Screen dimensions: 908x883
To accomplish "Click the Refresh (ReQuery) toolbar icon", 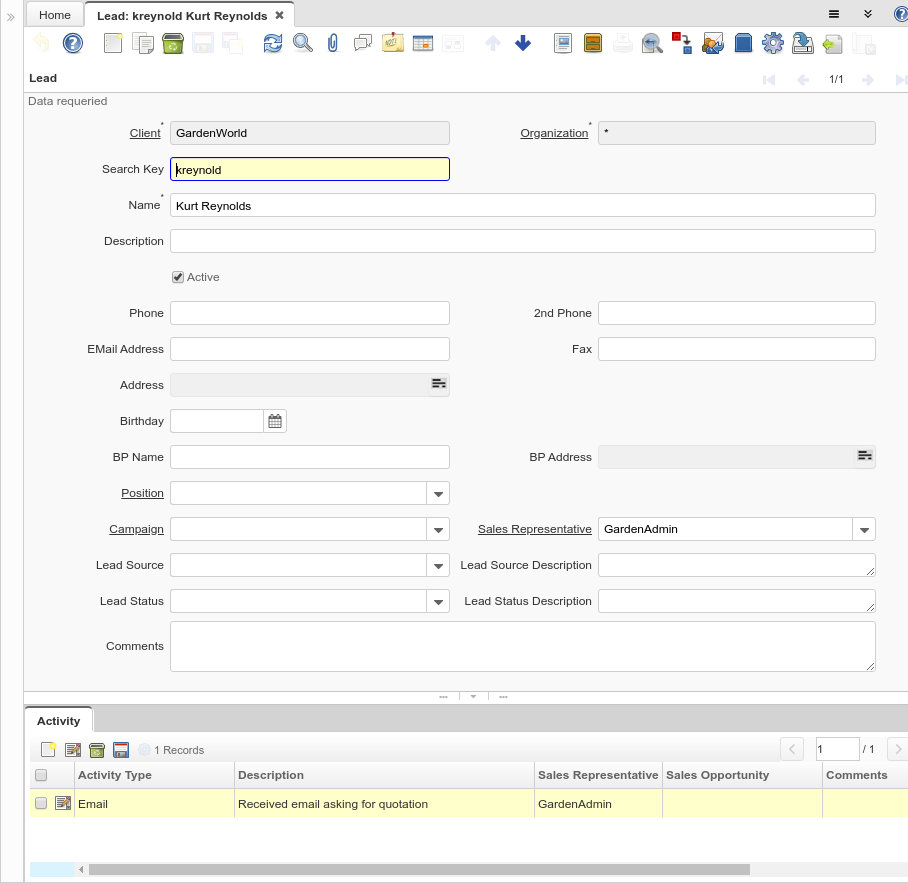I will [x=272, y=43].
